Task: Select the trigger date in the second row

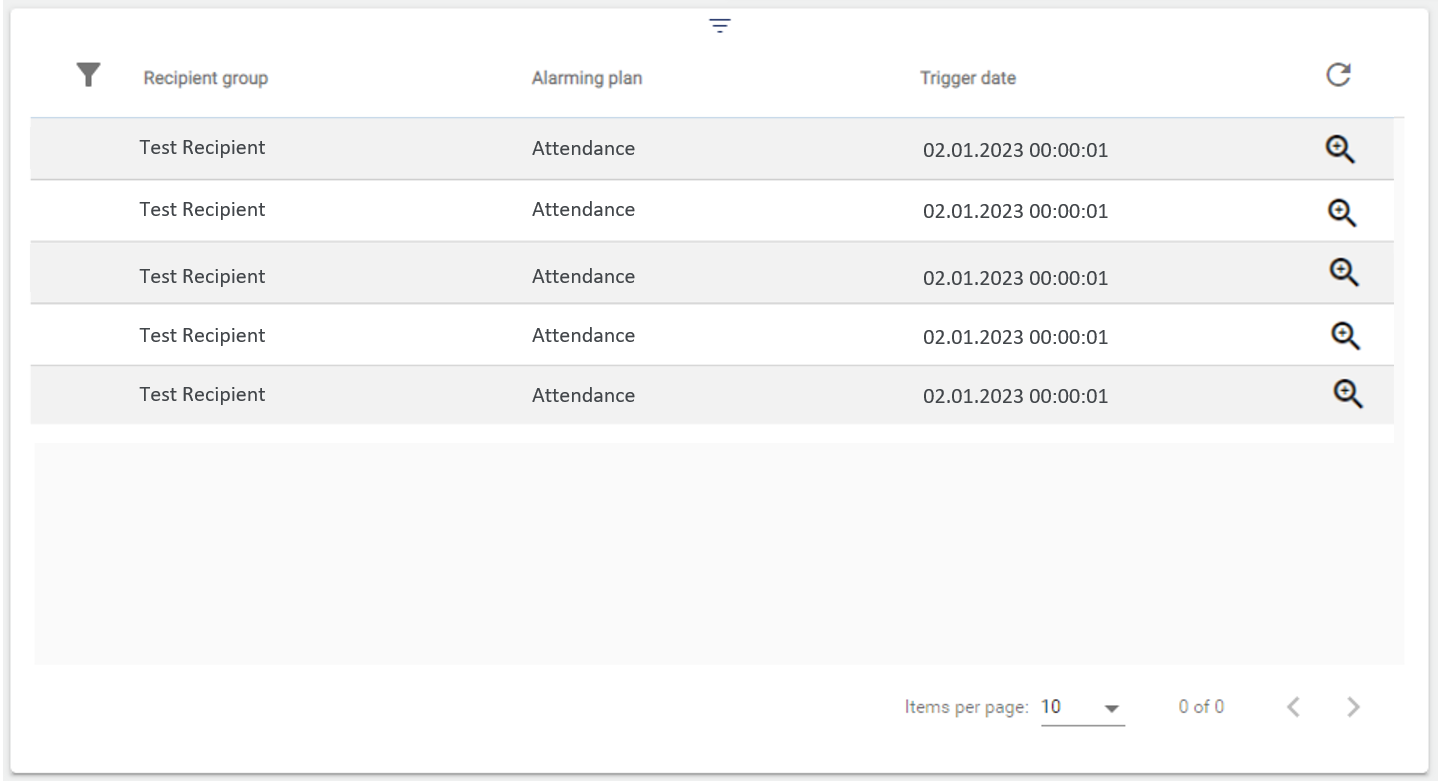Action: 1014,212
